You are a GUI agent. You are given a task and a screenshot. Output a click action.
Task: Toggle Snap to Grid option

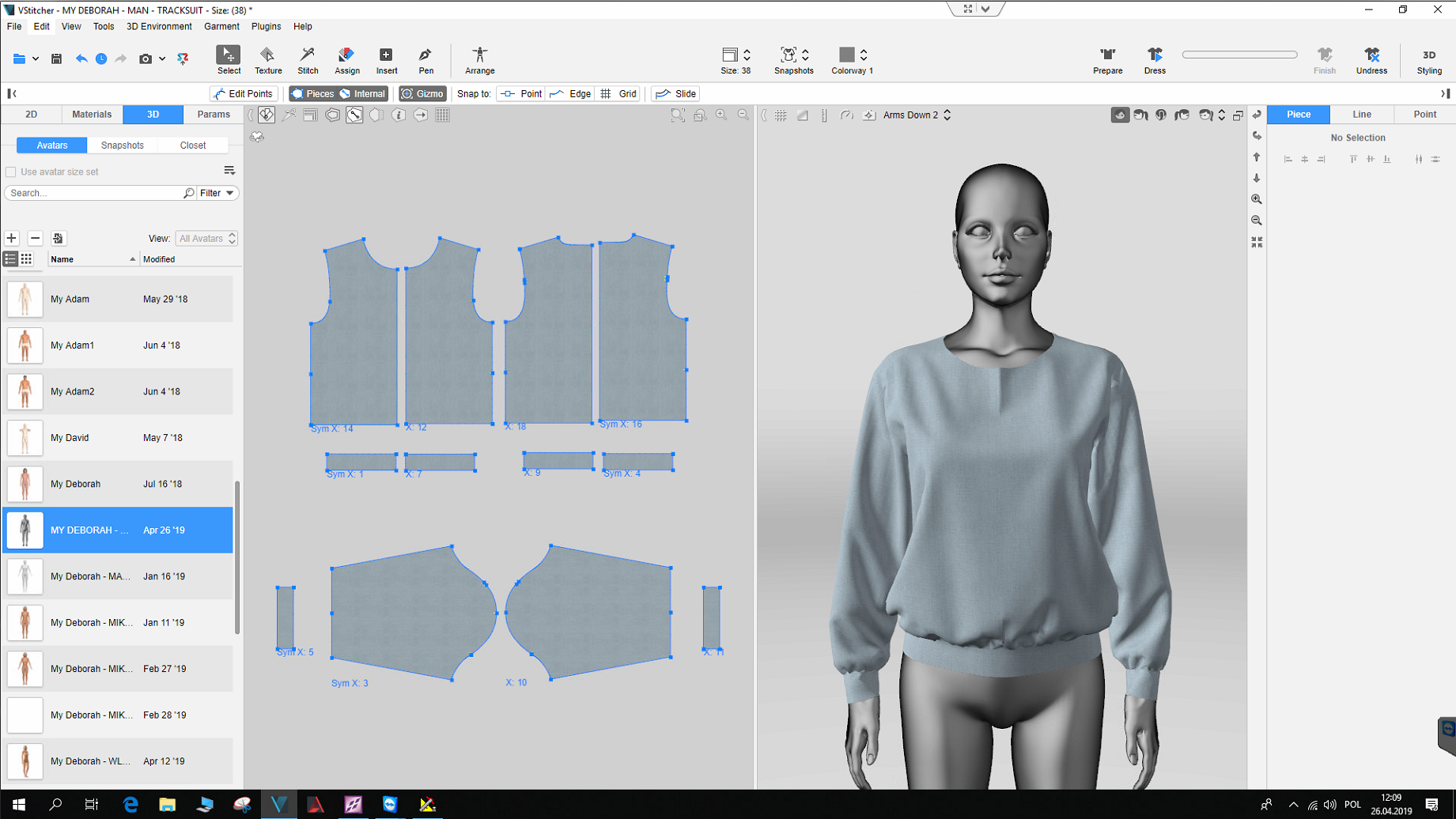pyautogui.click(x=618, y=93)
